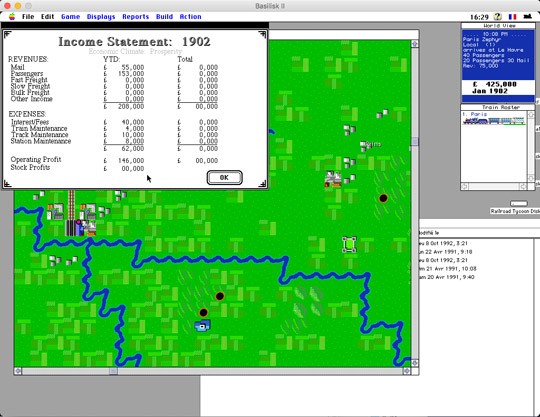Click the map's vertical scrollbar up arrow
This screenshot has height=417, width=540.
[x=415, y=43]
